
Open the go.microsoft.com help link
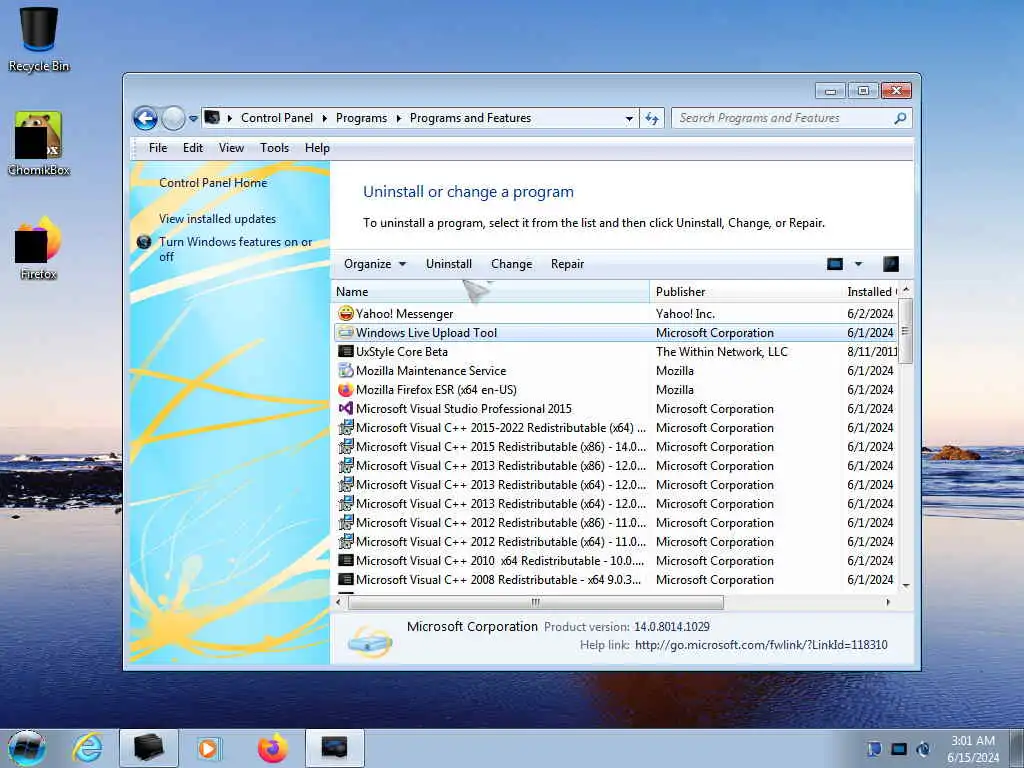pos(761,645)
